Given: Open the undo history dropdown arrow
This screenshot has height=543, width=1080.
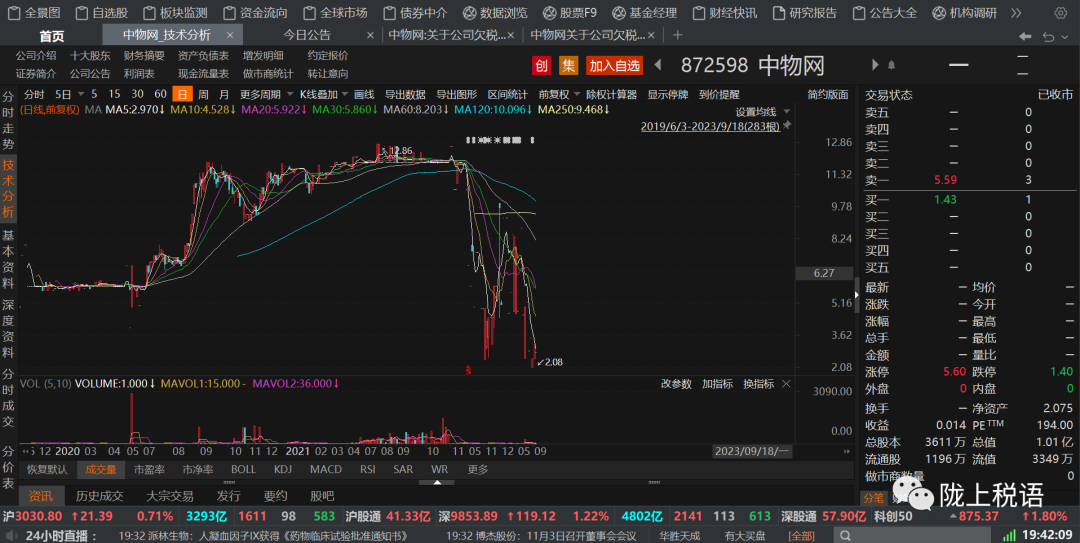Looking at the screenshot, I should (x=1066, y=37).
